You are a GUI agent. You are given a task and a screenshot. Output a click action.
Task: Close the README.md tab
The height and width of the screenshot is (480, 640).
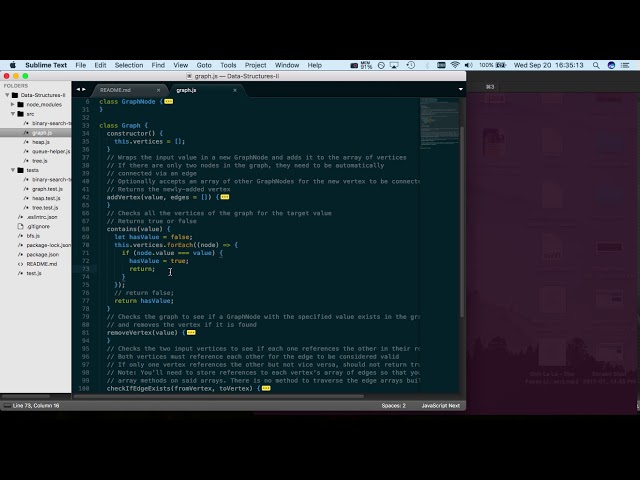[x=158, y=90]
